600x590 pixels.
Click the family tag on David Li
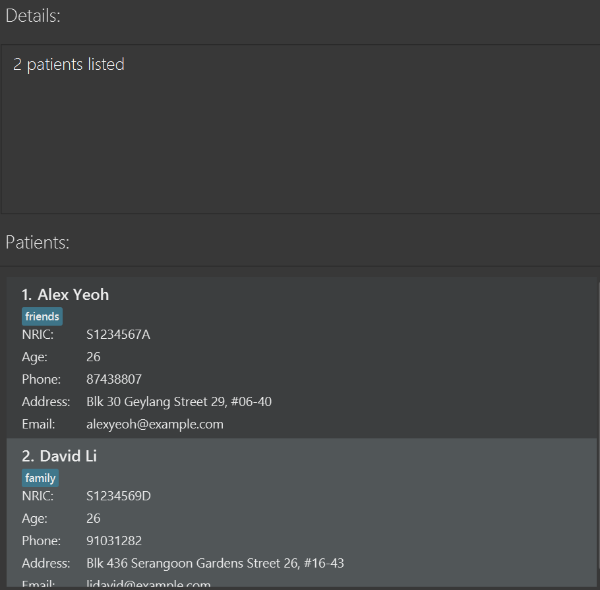[x=40, y=478]
